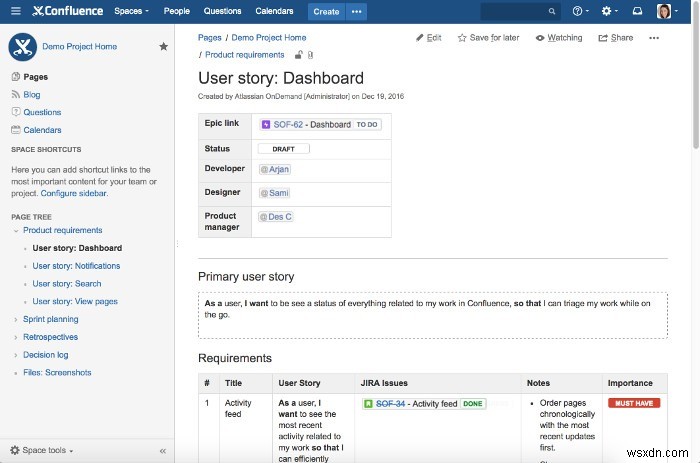Click the Confluence logo in header
Viewport: 700px width, 463px height.
pos(67,11)
